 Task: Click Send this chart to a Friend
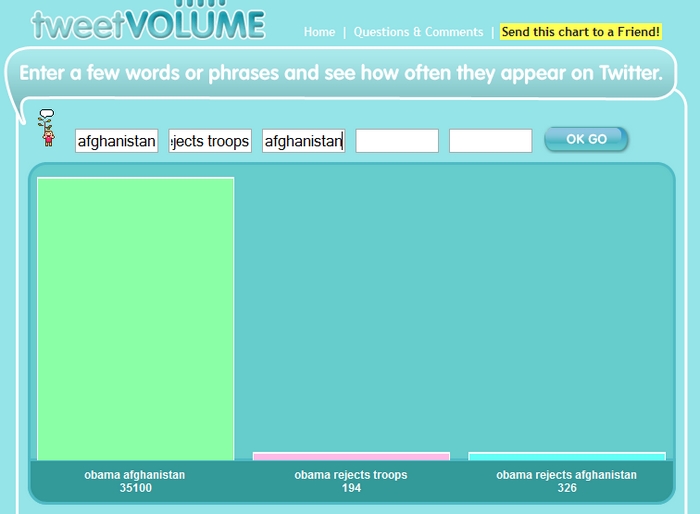pyautogui.click(x=580, y=32)
